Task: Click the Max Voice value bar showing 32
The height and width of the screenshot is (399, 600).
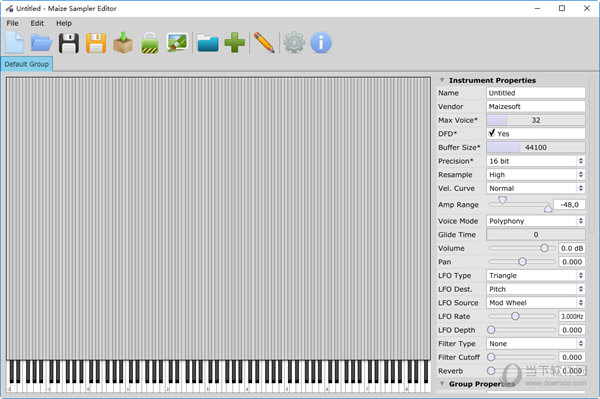Action: (x=536, y=120)
